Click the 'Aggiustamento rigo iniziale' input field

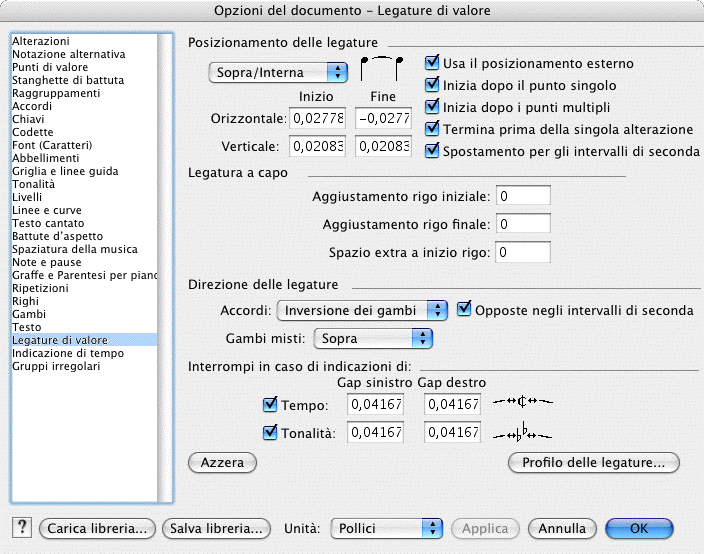(x=523, y=196)
